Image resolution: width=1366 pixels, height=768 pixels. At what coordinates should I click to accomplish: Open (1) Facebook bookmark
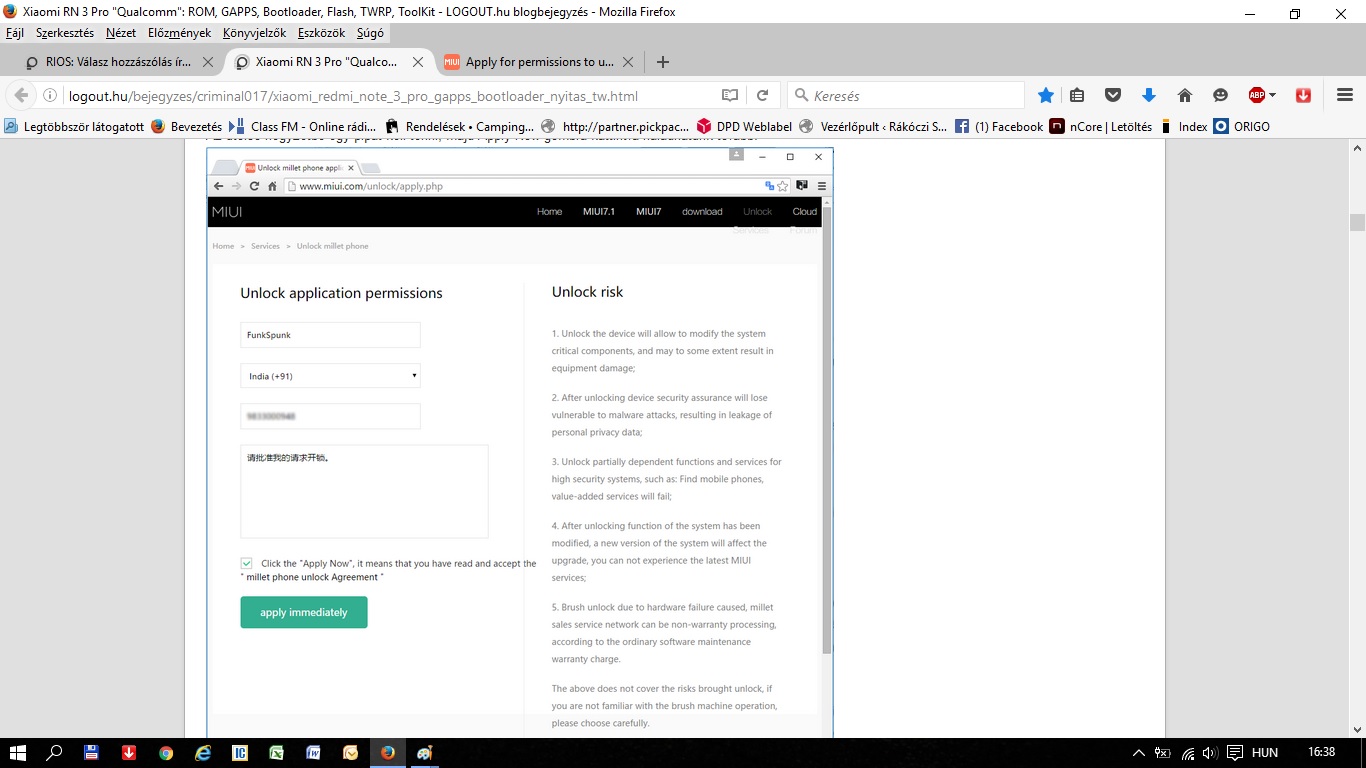click(x=999, y=127)
